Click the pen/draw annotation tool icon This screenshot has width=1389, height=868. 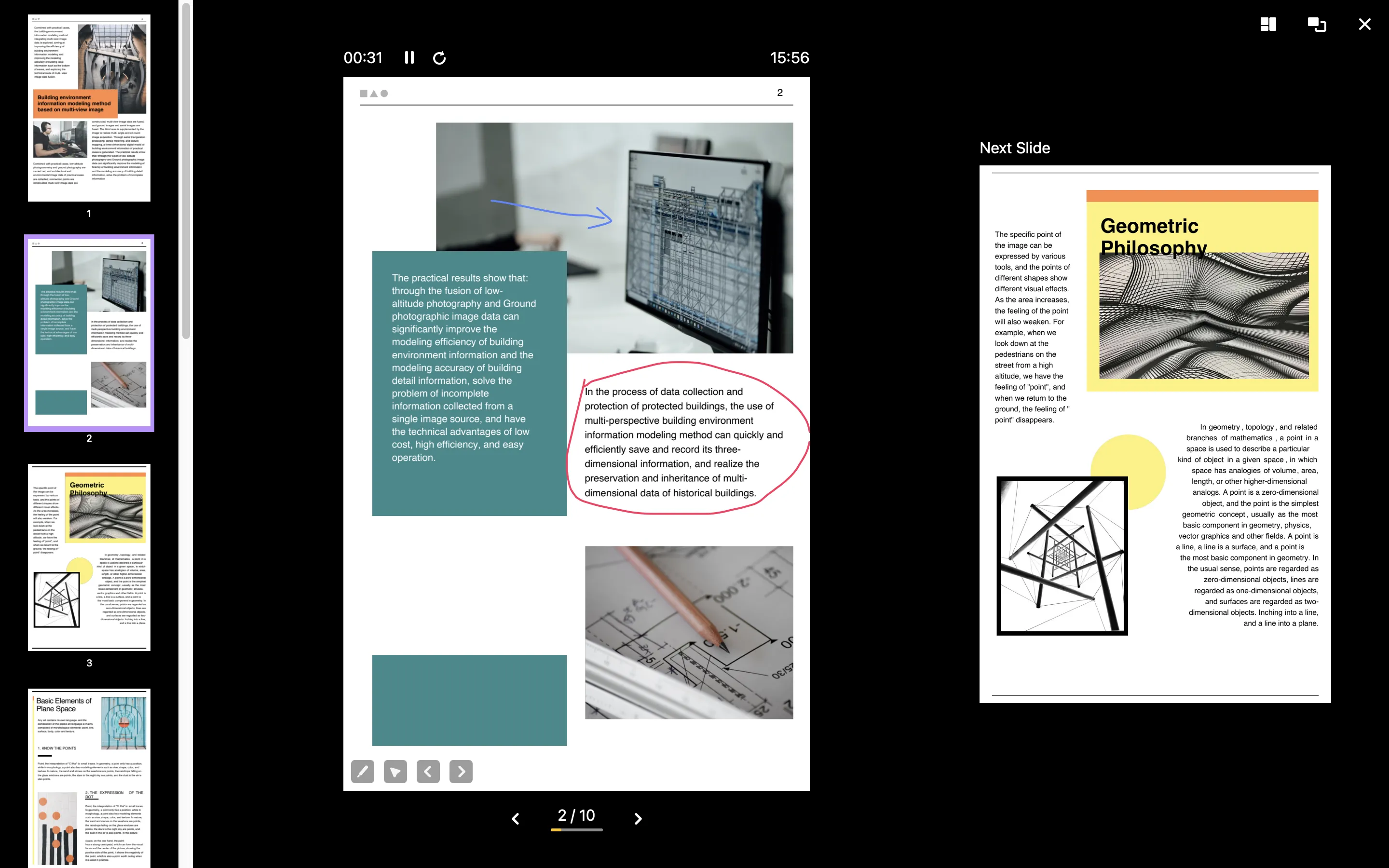click(363, 771)
